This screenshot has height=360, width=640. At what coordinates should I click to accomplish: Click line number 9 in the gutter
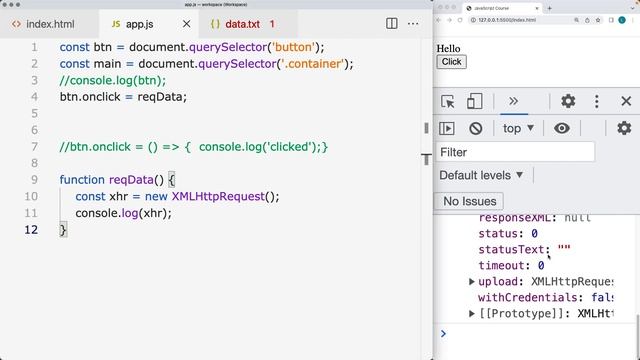click(x=34, y=180)
